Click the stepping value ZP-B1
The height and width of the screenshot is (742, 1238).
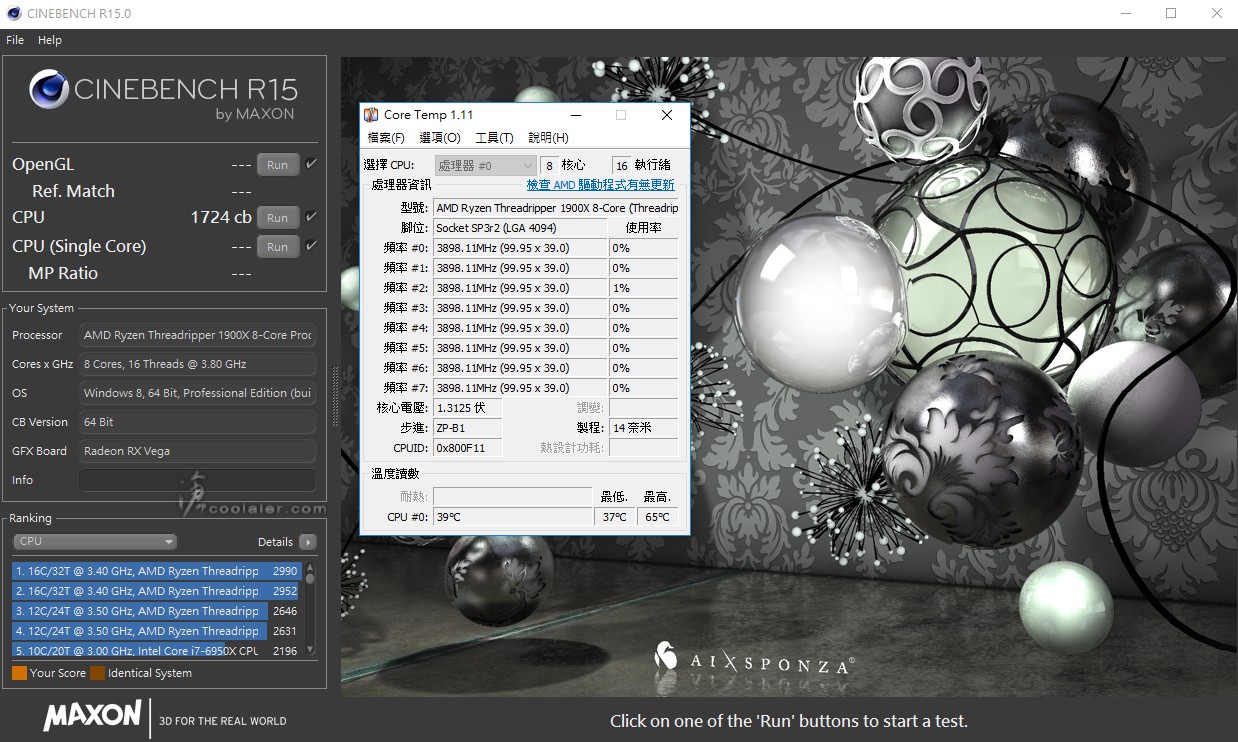pyautogui.click(x=467, y=428)
